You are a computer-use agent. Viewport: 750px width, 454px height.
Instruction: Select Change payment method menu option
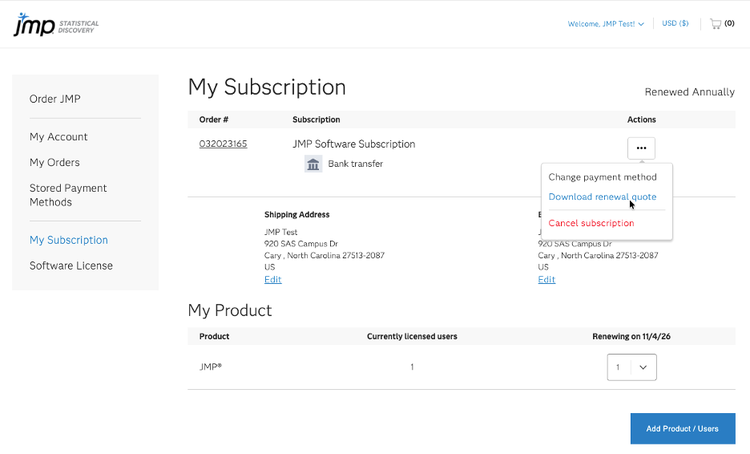coord(602,177)
